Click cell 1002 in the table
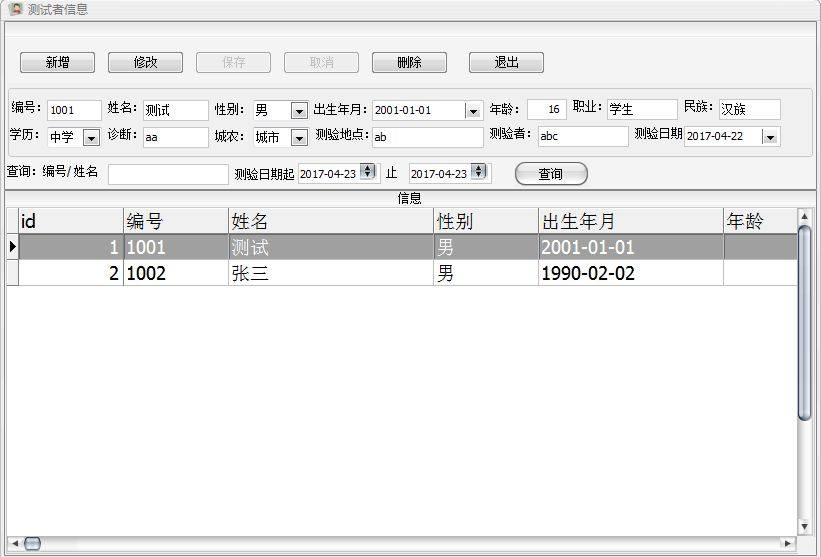821x557 pixels. pos(176,273)
